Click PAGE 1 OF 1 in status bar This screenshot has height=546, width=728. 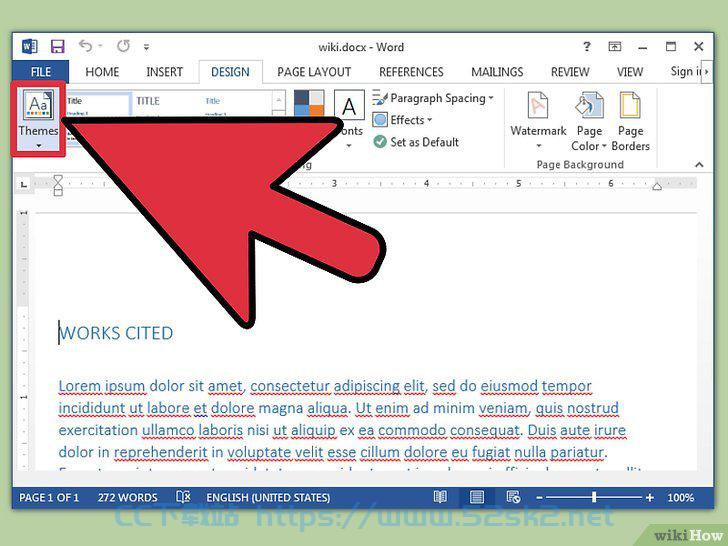pyautogui.click(x=49, y=498)
